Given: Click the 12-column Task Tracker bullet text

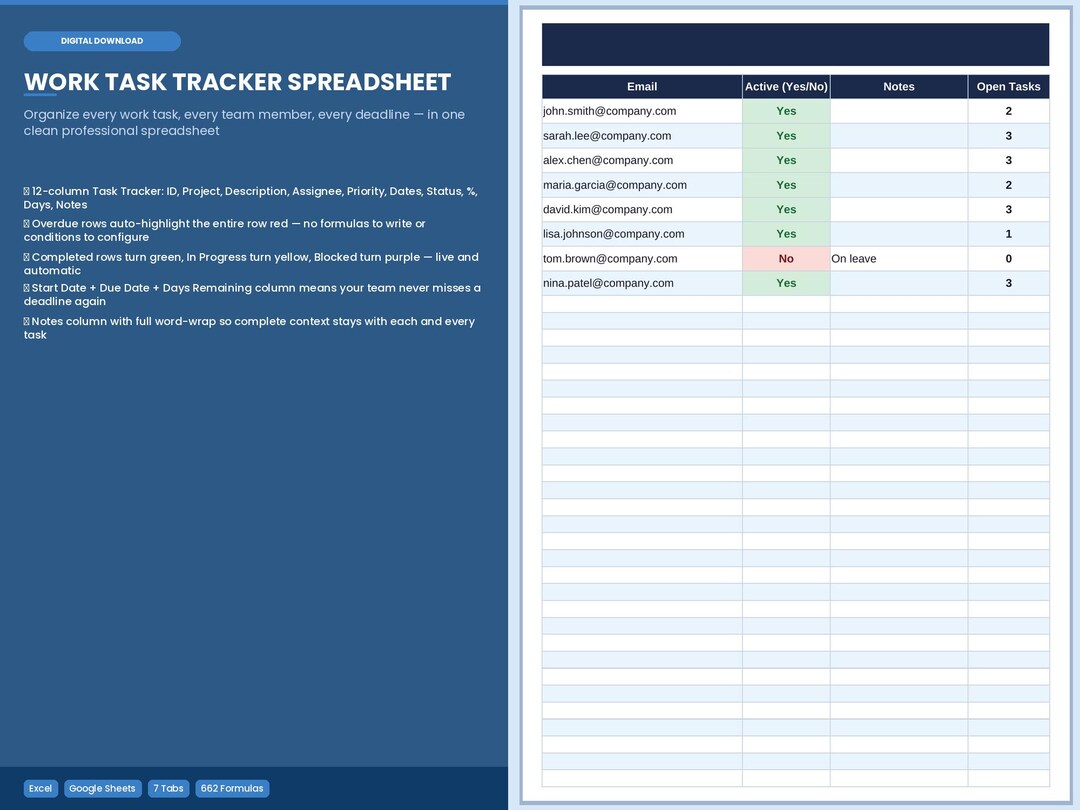Looking at the screenshot, I should click(251, 198).
